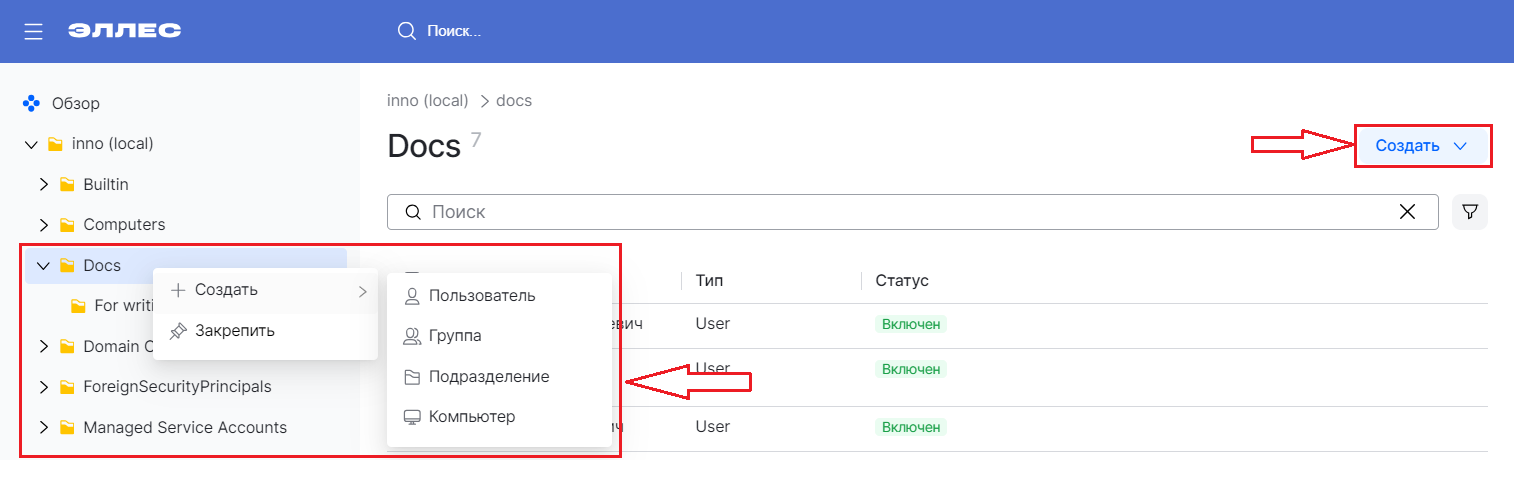Select Managed Service Accounts tree item

(185, 428)
